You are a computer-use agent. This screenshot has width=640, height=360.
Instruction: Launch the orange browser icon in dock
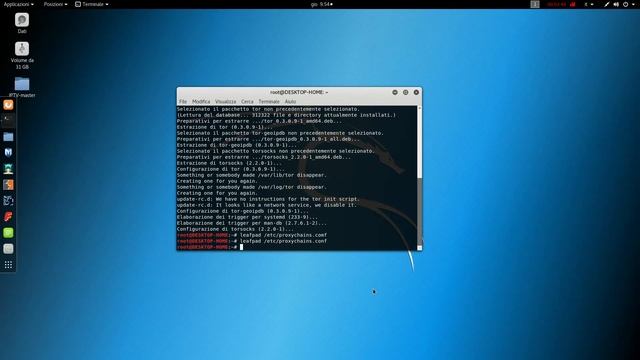point(8,105)
